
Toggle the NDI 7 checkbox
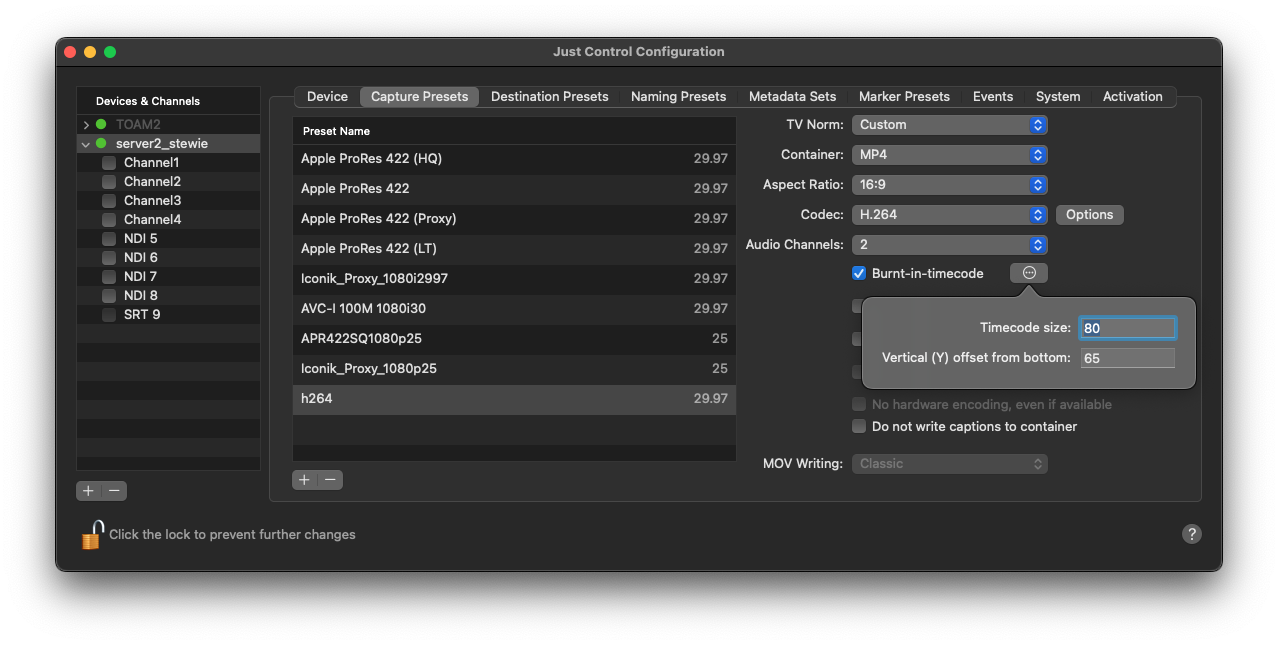[109, 277]
